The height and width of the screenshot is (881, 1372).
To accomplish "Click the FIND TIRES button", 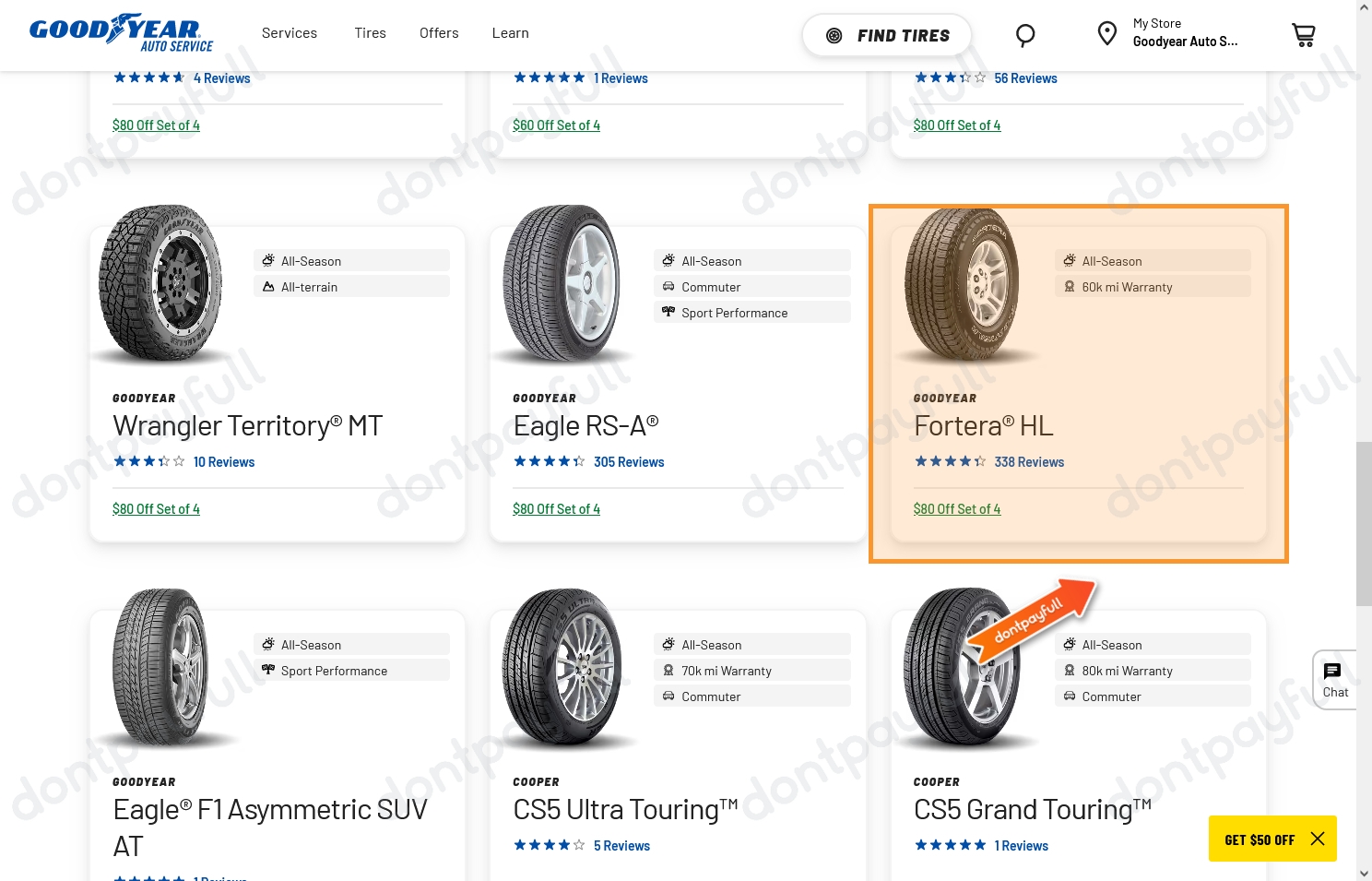I will 886,34.
